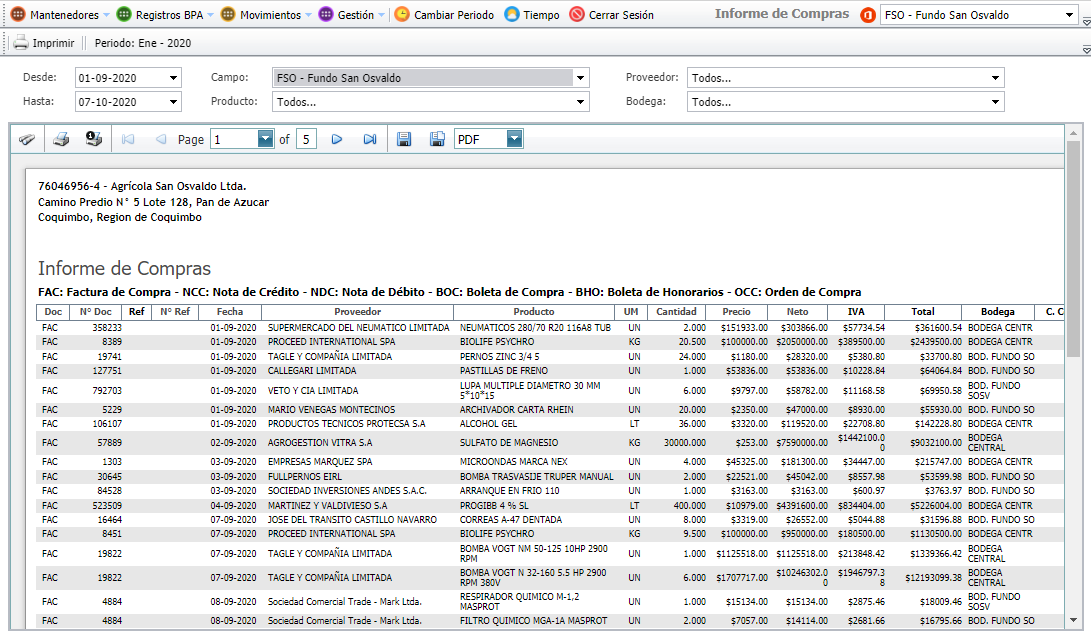Screen dimensions: 1091x637
Task: Click the Imprimir button
Action: [43, 43]
